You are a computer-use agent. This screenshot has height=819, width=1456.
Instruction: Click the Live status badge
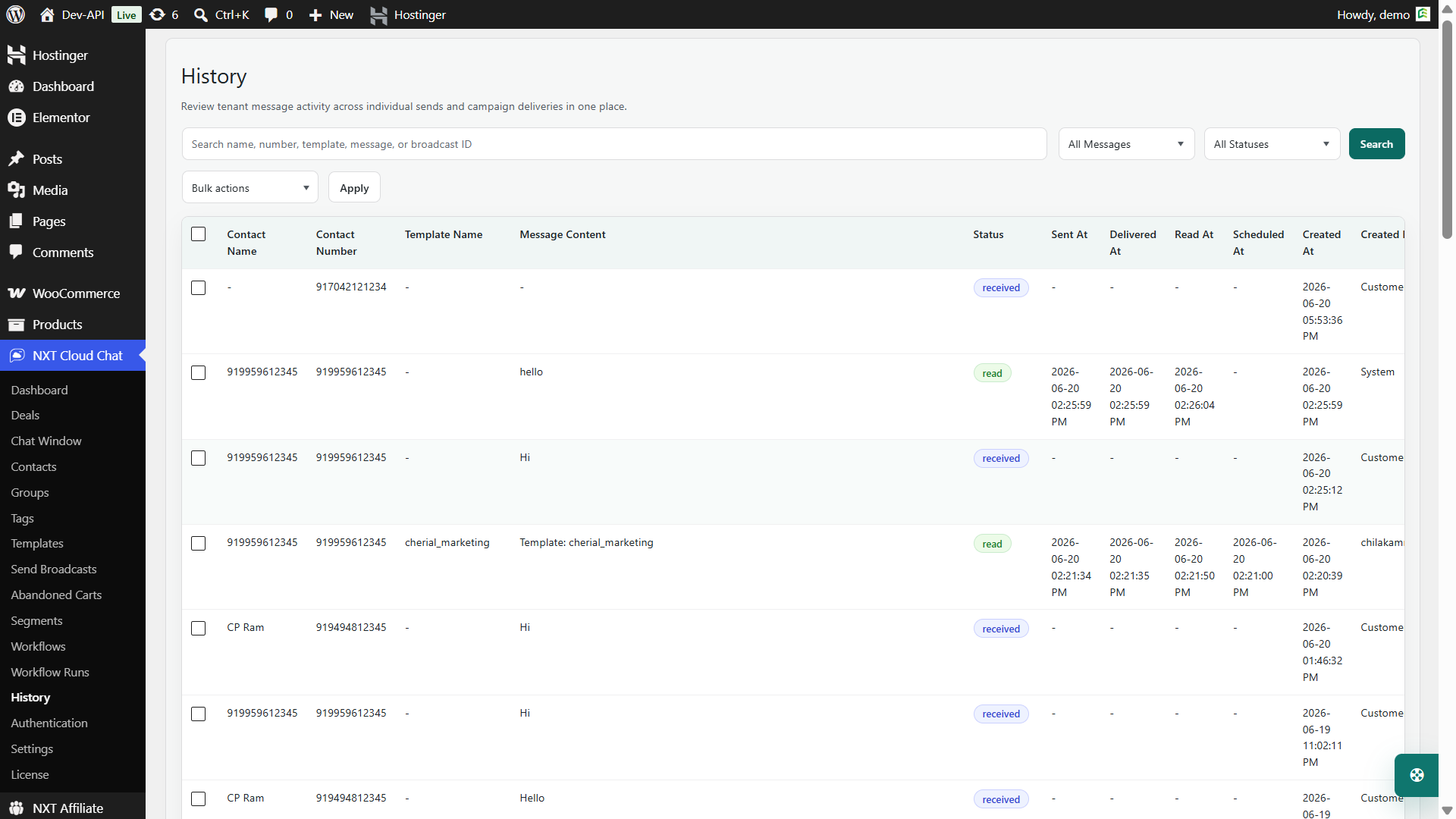(x=126, y=14)
